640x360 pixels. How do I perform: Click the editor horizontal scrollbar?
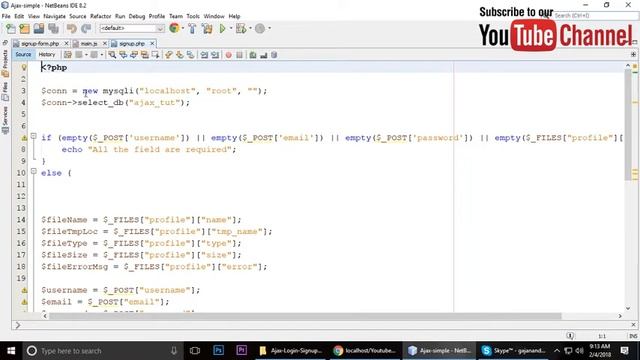(x=305, y=316)
